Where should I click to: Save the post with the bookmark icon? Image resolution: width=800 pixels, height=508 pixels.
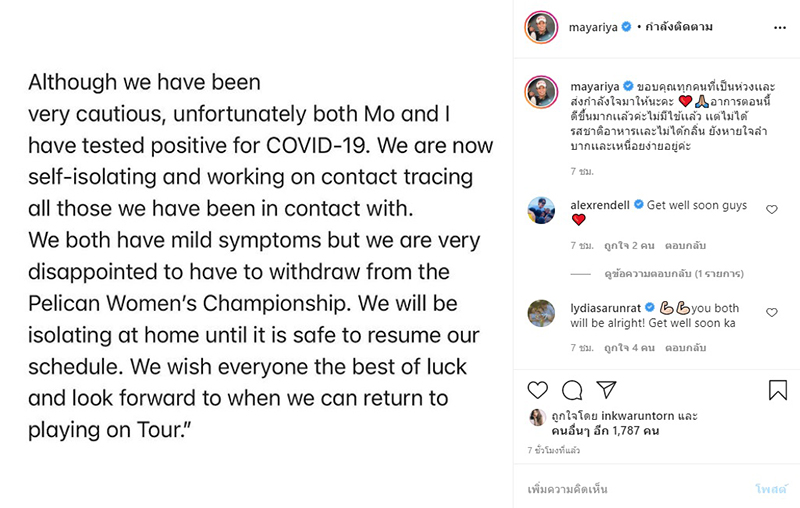tap(778, 390)
